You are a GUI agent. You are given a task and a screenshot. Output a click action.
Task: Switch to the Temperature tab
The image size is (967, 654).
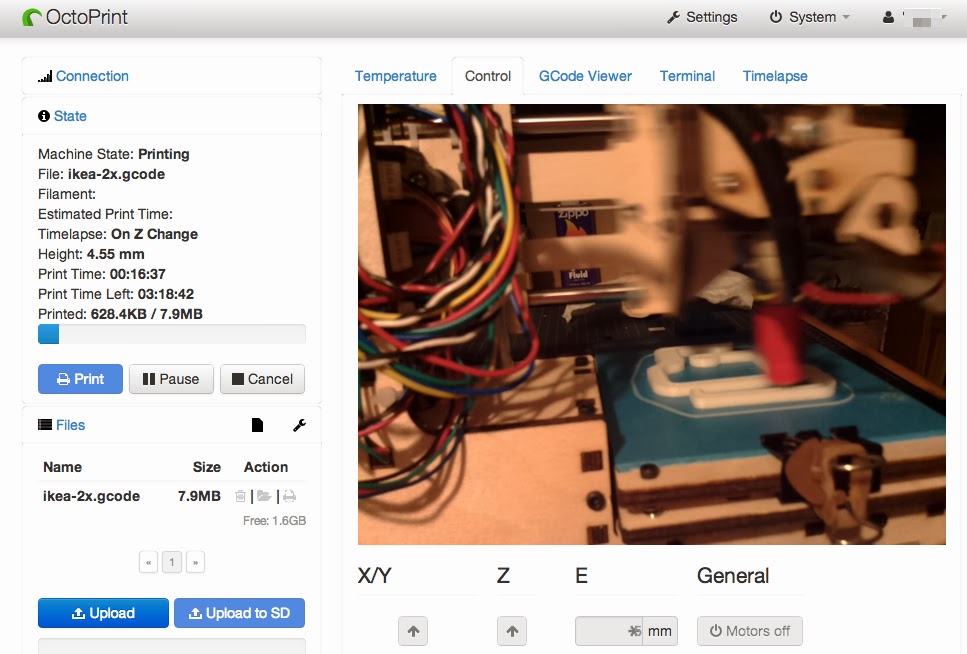[395, 76]
